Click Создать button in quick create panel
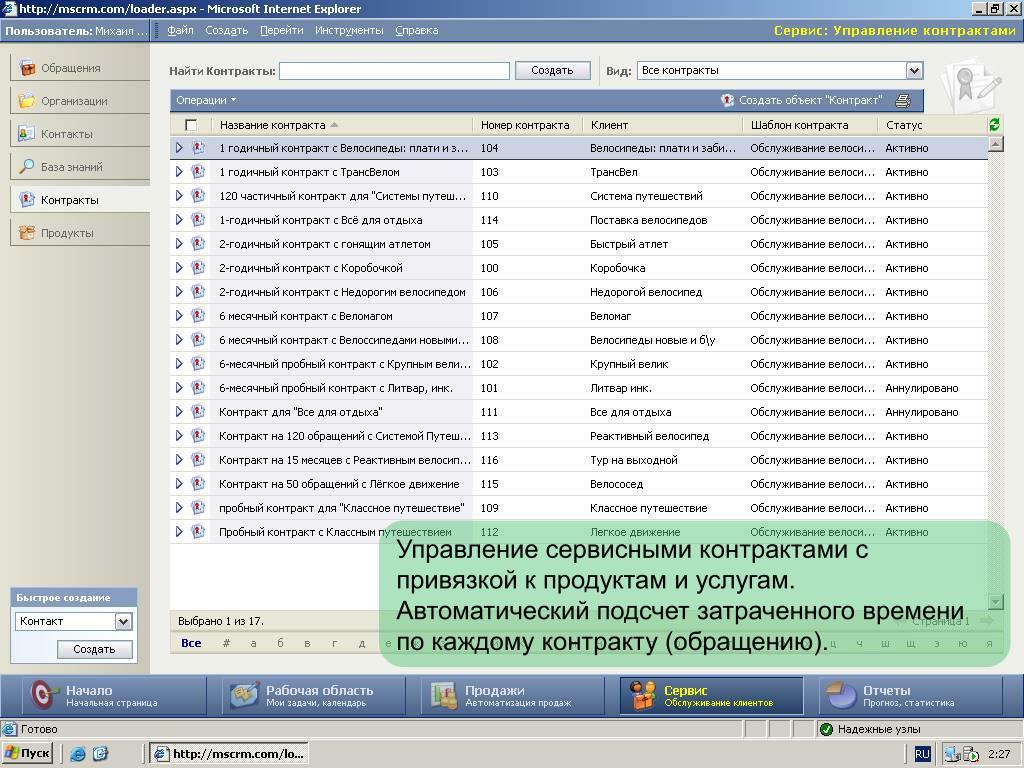This screenshot has width=1024, height=768. 94,649
